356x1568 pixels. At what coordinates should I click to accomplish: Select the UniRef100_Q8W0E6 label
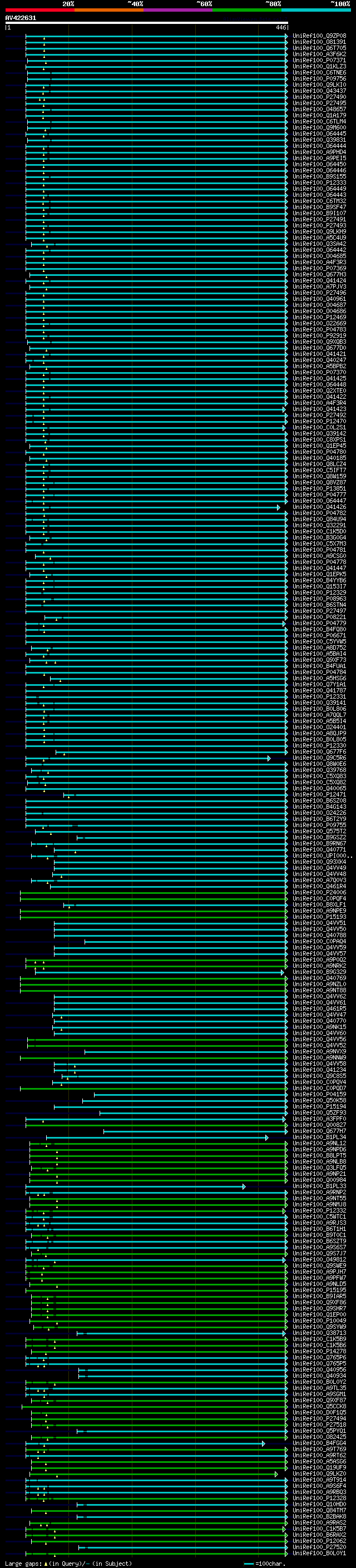[x=319, y=764]
